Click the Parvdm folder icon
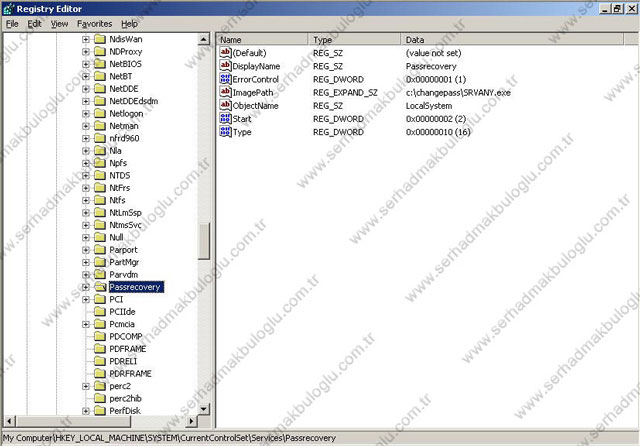This screenshot has height=446, width=640. pos(100,274)
